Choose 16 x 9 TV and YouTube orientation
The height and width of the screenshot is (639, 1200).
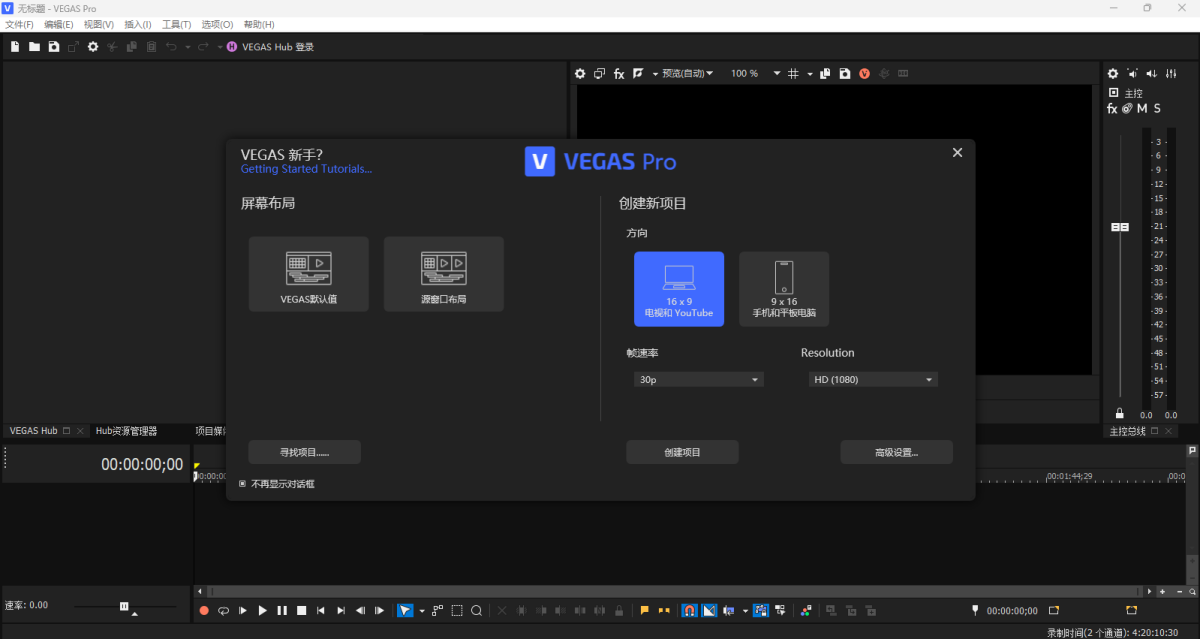tap(679, 289)
